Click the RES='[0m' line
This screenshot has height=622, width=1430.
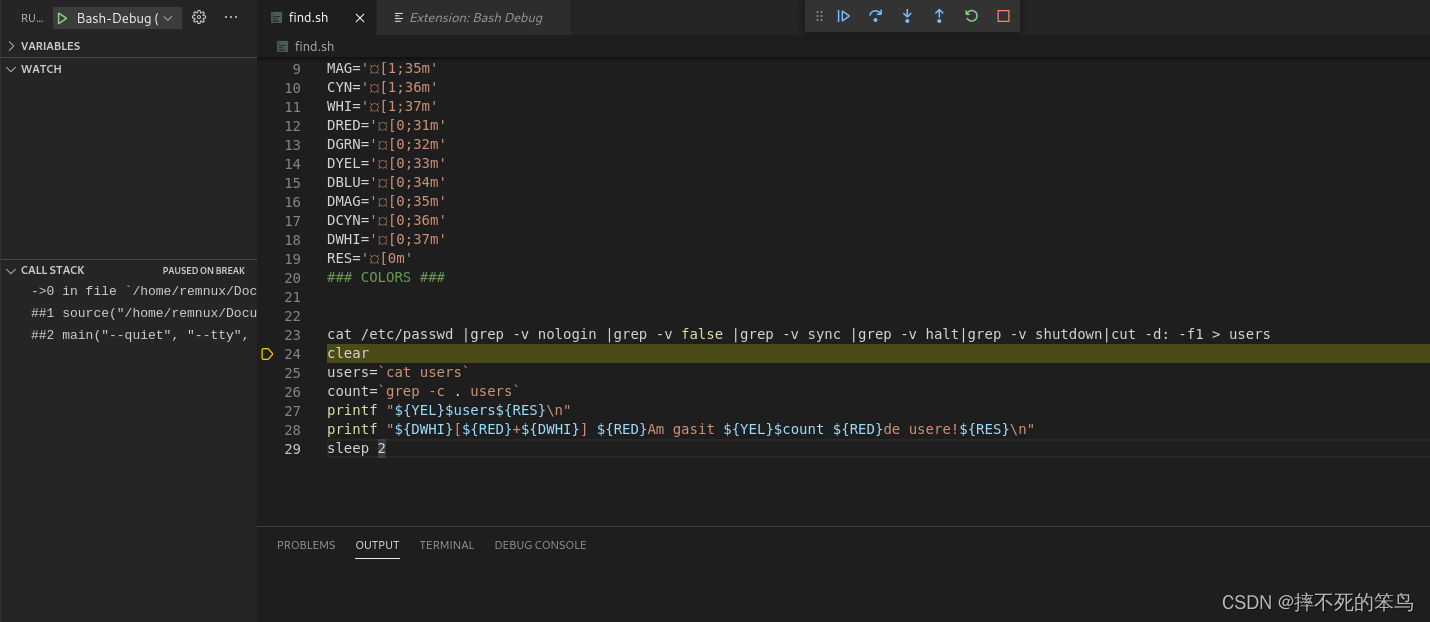point(370,258)
